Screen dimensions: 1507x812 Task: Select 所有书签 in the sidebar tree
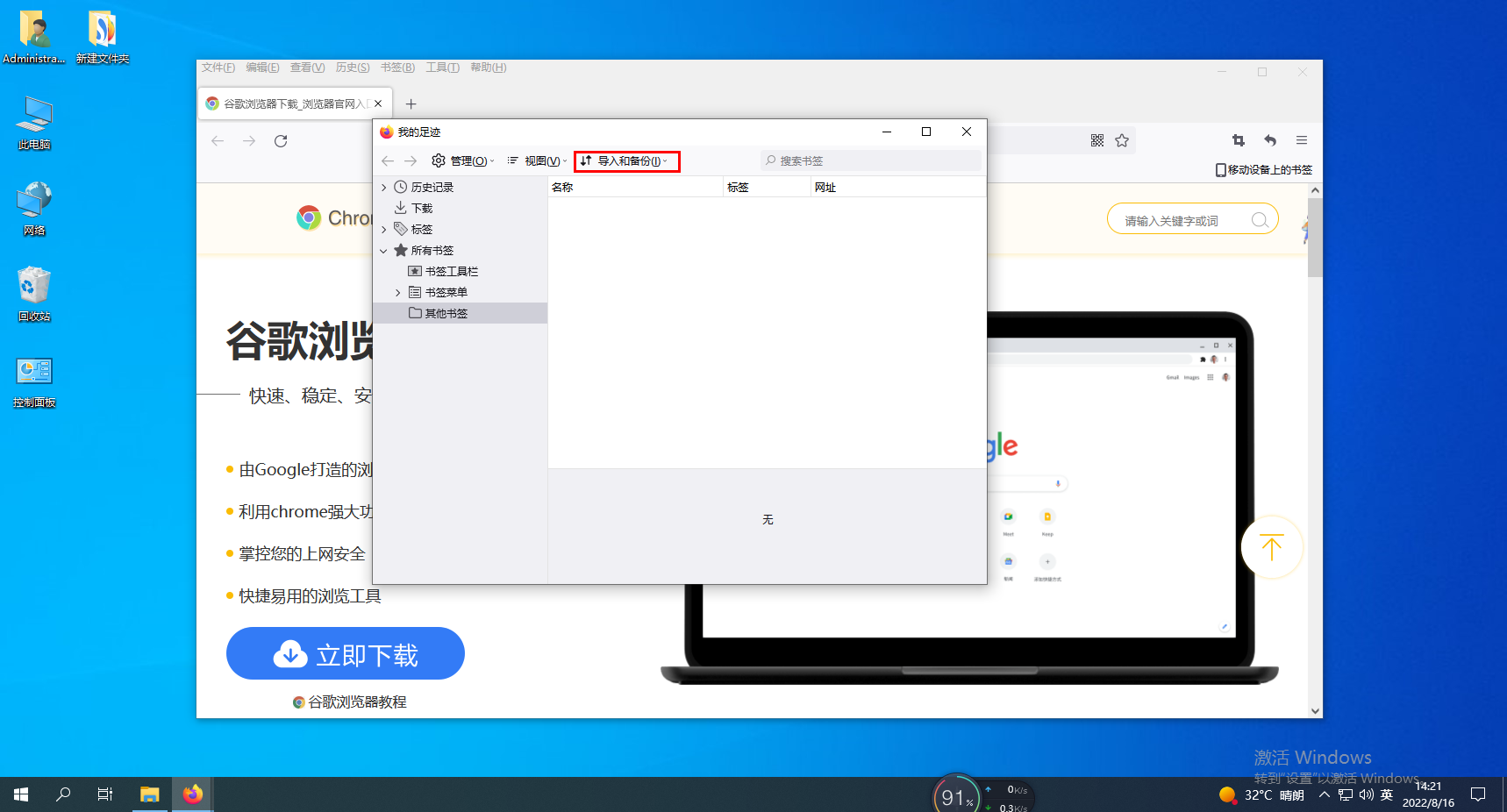click(432, 251)
